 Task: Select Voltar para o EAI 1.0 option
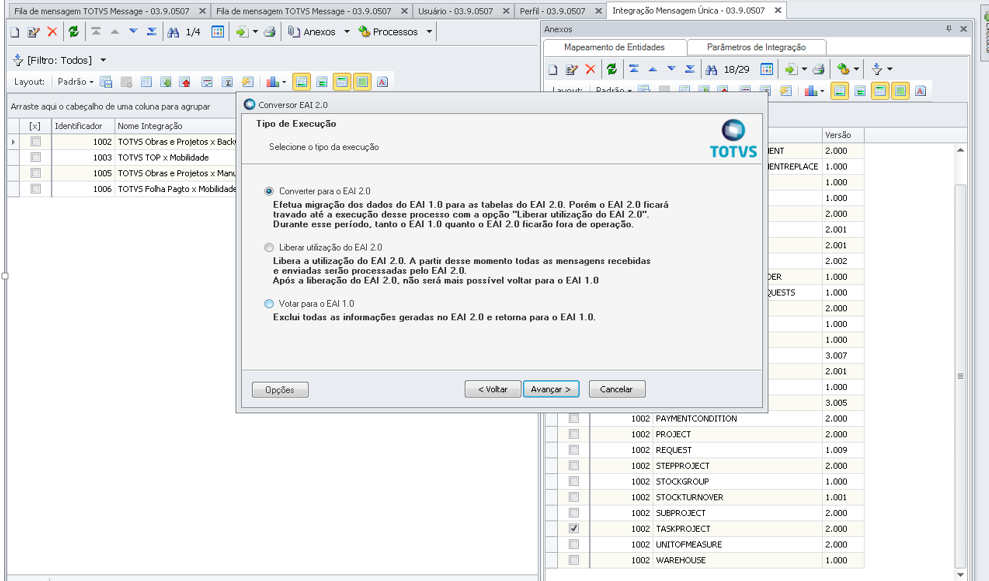pyautogui.click(x=269, y=303)
